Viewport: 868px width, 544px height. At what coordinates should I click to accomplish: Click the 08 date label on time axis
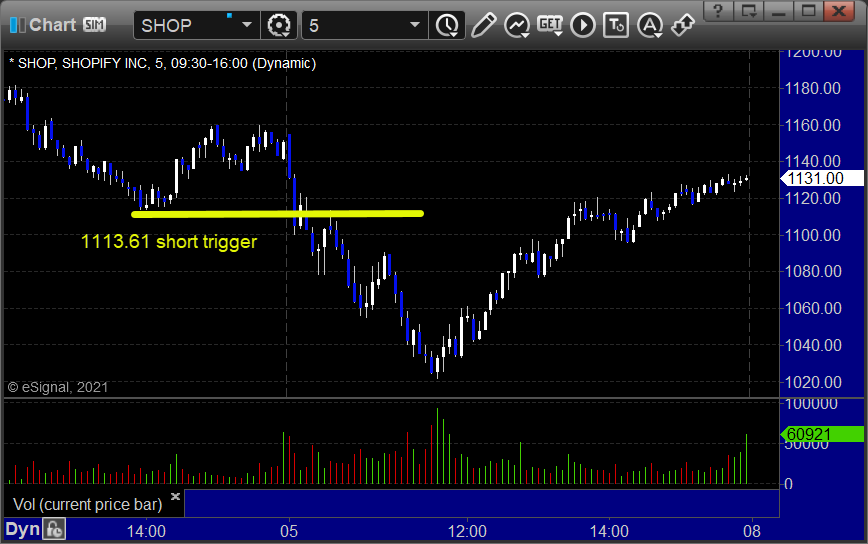[752, 531]
